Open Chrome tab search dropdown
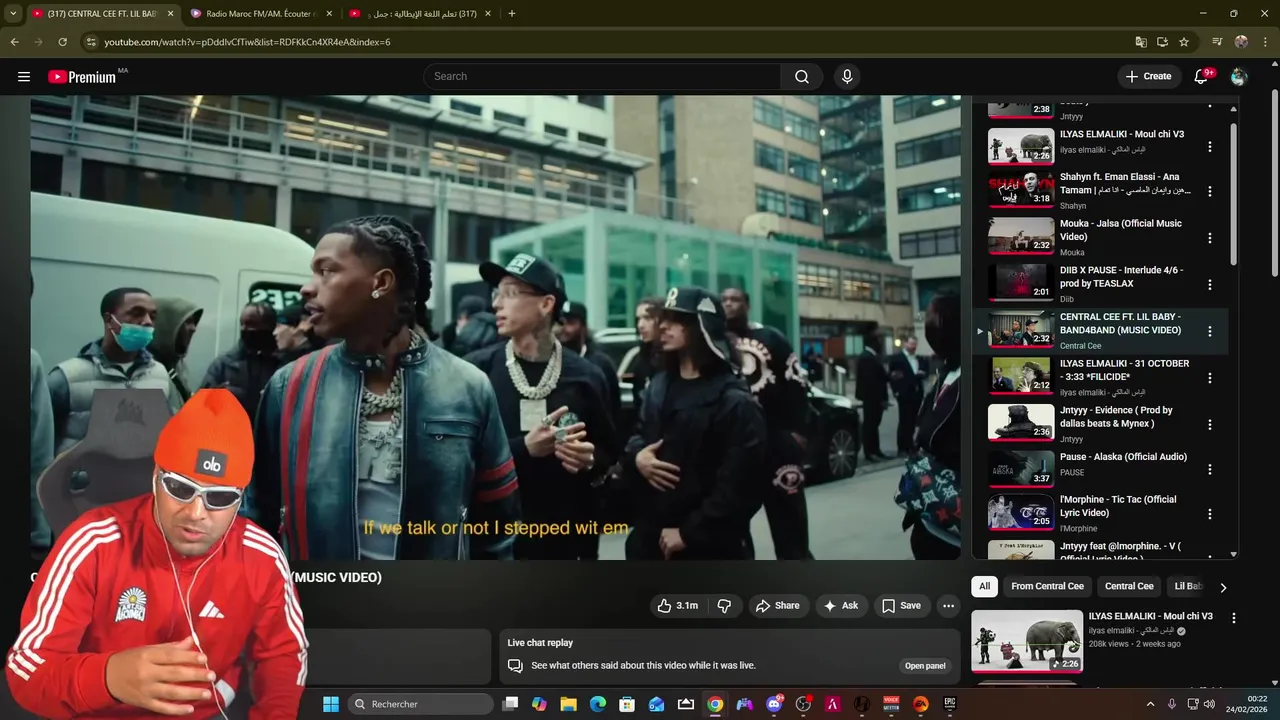The image size is (1280, 720). (x=13, y=14)
